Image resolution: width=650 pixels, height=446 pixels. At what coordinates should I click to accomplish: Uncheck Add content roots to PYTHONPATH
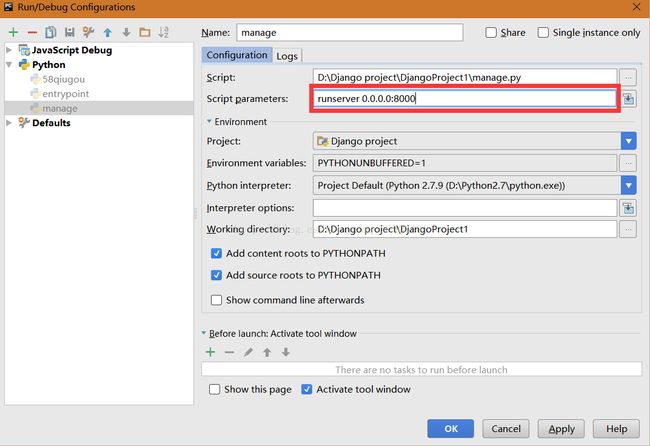216,253
